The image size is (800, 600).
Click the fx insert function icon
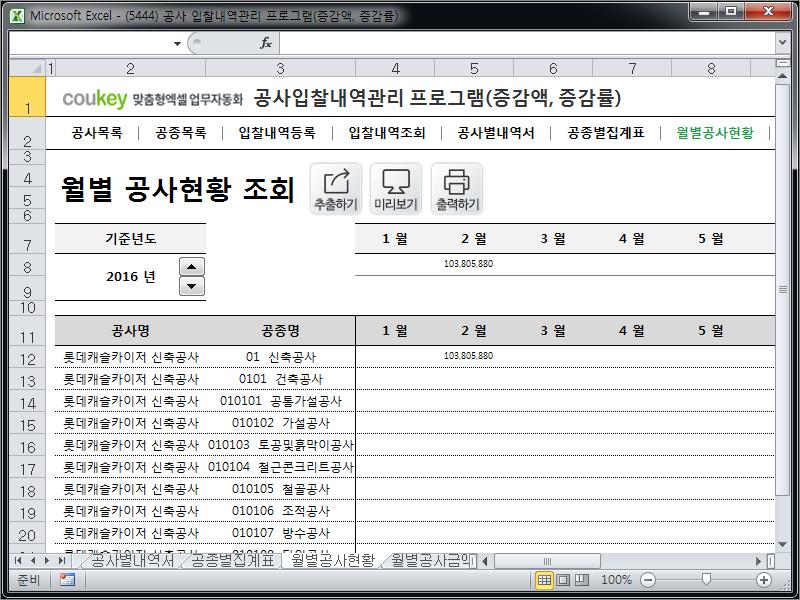tap(266, 43)
